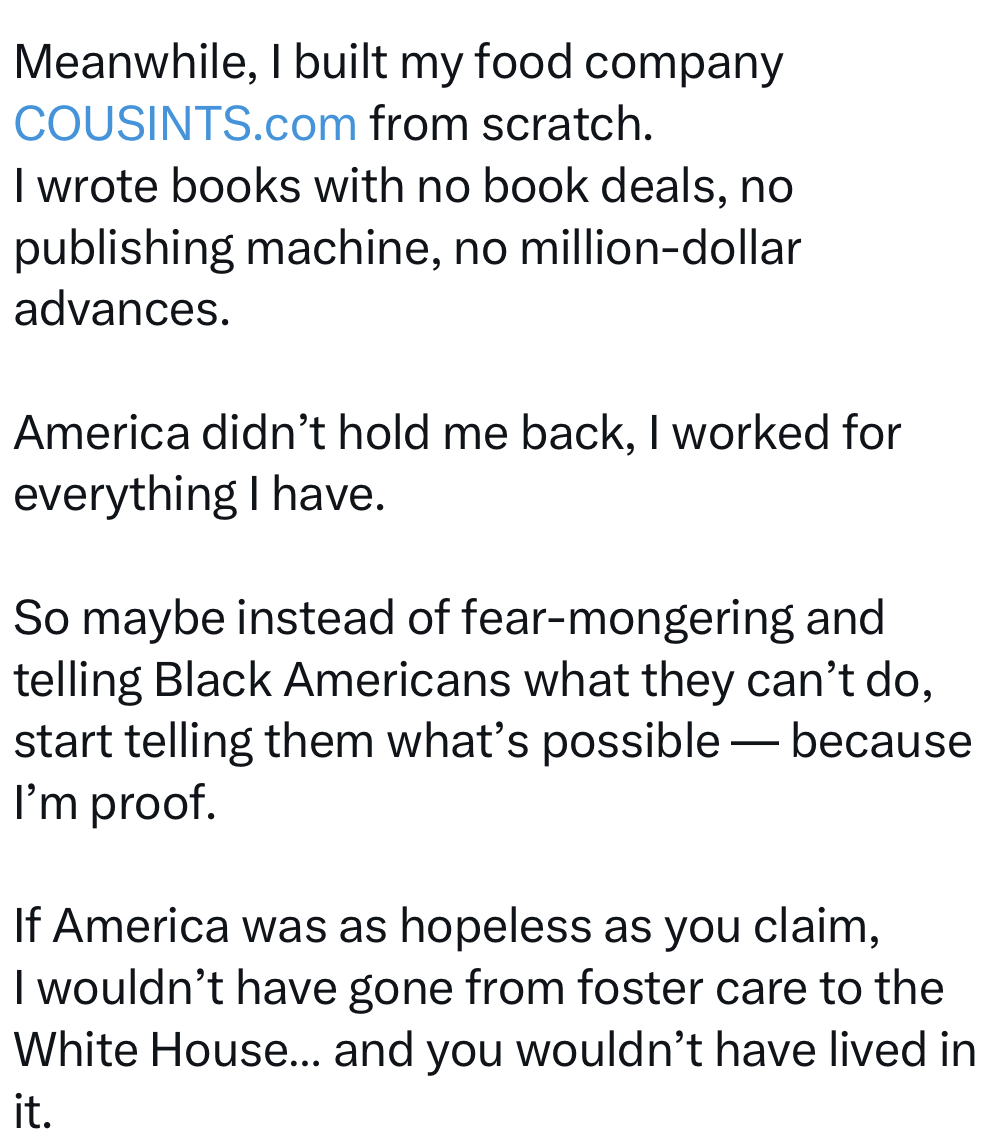Click the line "start telling them what's possible"

tap(365, 742)
